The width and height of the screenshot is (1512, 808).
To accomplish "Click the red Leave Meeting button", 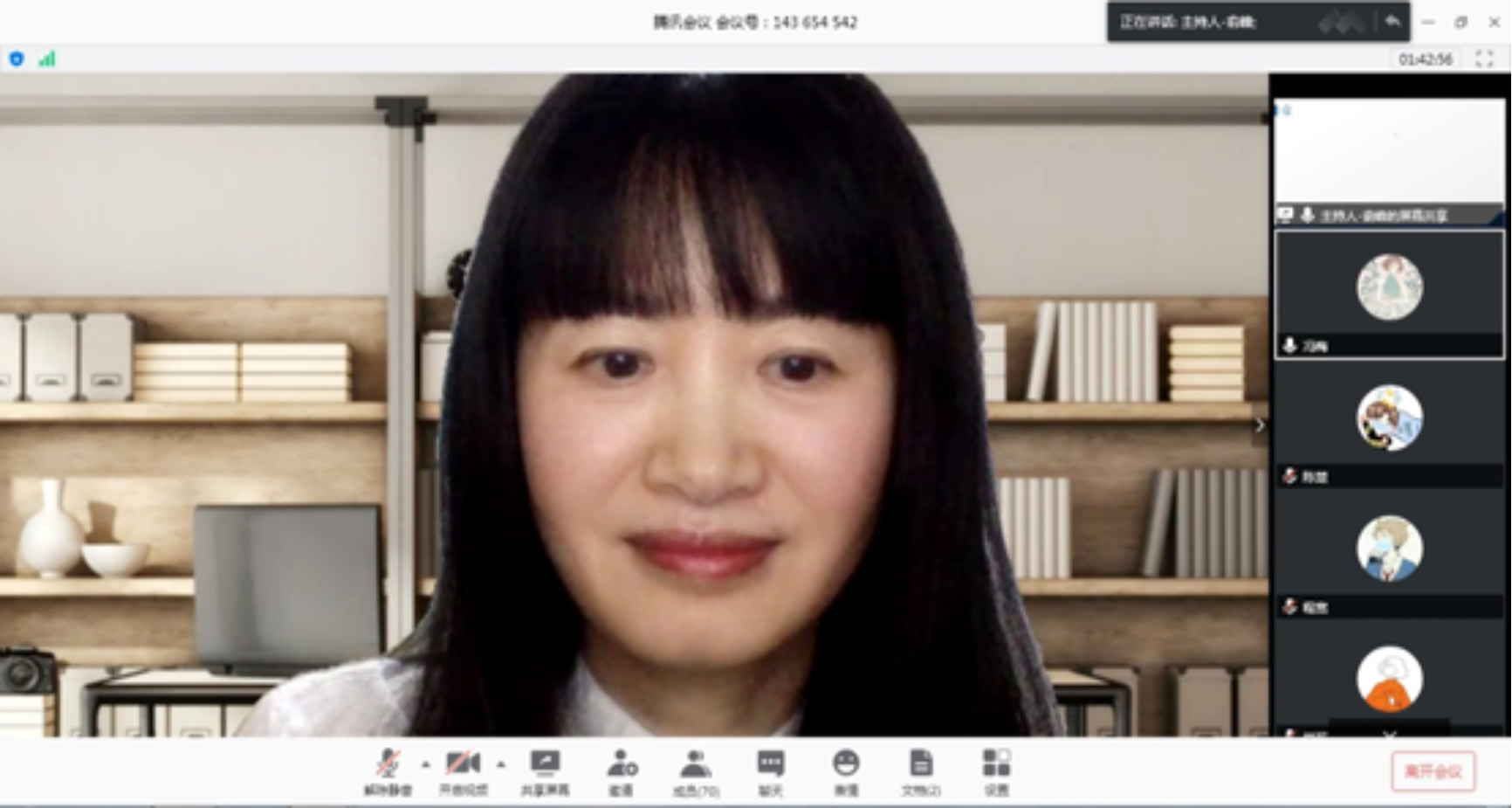I will click(x=1433, y=771).
